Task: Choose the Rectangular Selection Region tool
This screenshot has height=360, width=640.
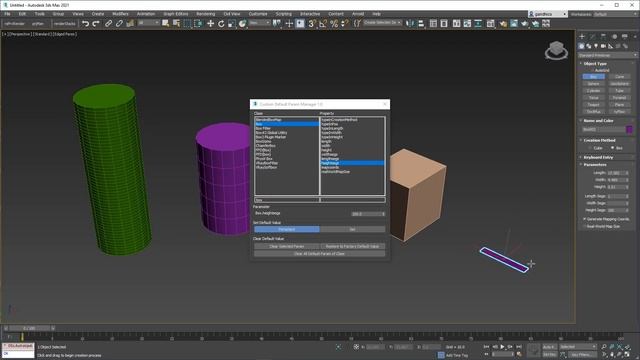Action: [187, 24]
